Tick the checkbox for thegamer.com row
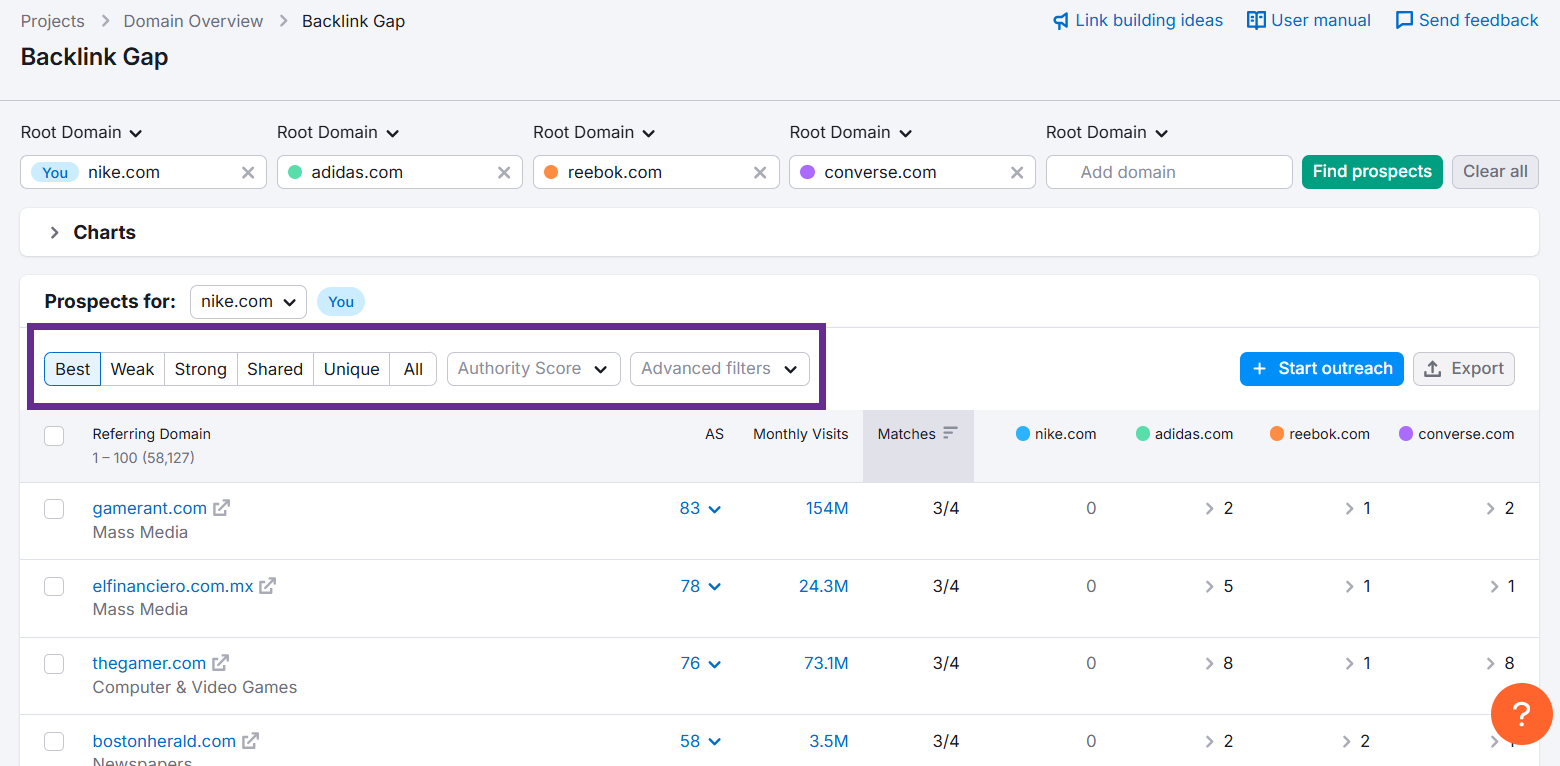Screen dimensions: 1560x766 (54, 664)
